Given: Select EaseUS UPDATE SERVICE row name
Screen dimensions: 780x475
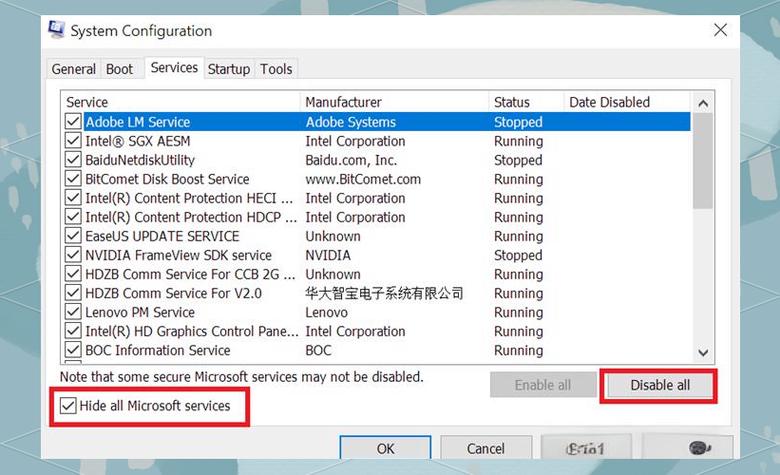Looking at the screenshot, I should (x=162, y=236).
